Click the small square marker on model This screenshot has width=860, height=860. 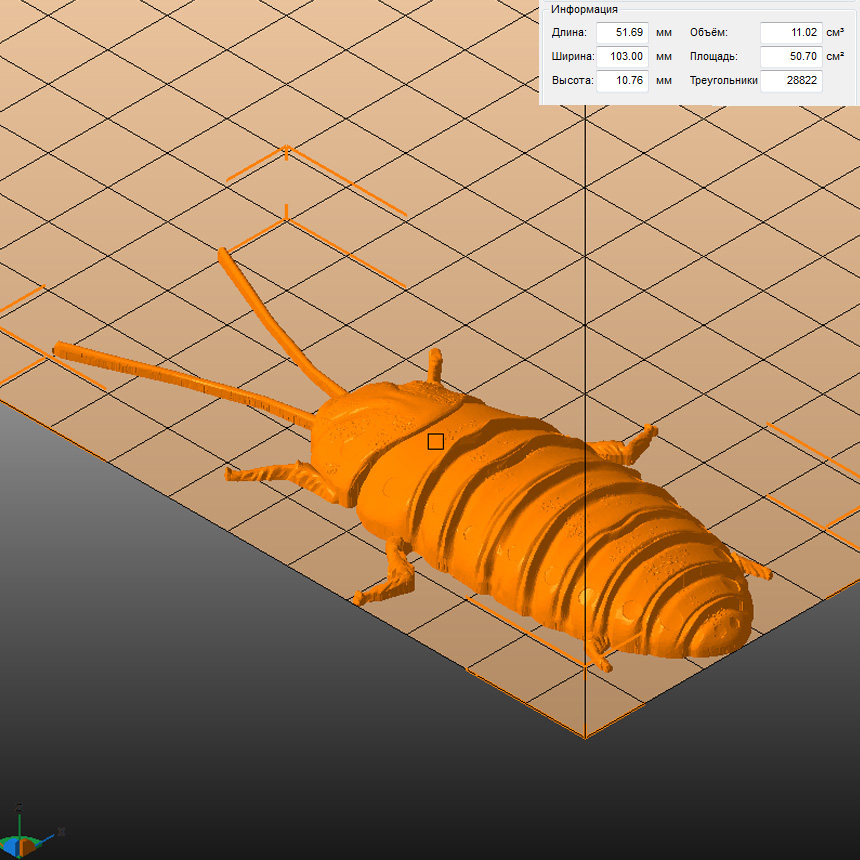[435, 441]
